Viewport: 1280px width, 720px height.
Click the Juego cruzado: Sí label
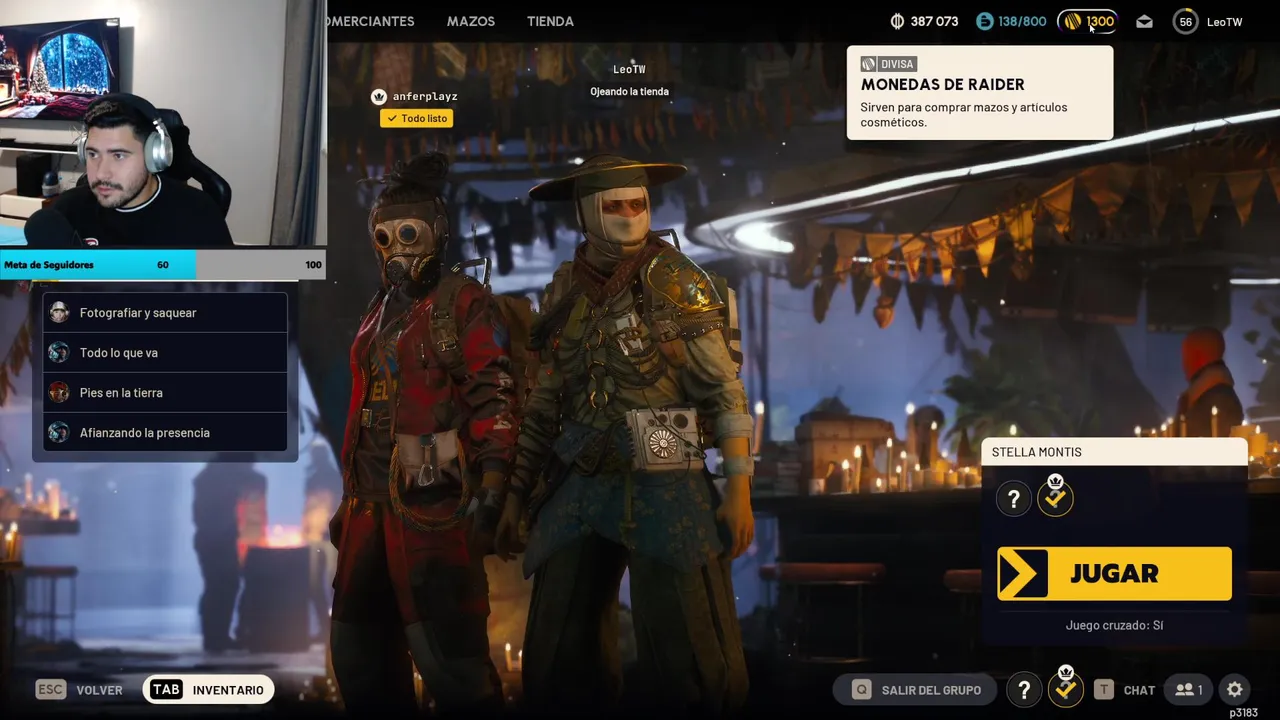(x=1114, y=625)
